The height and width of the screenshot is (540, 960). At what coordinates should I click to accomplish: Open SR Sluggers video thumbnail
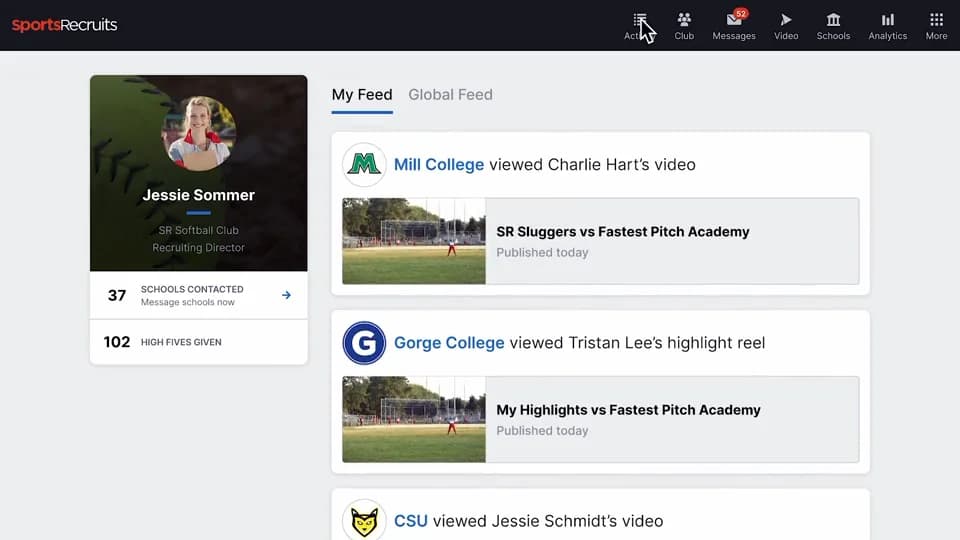pos(414,241)
